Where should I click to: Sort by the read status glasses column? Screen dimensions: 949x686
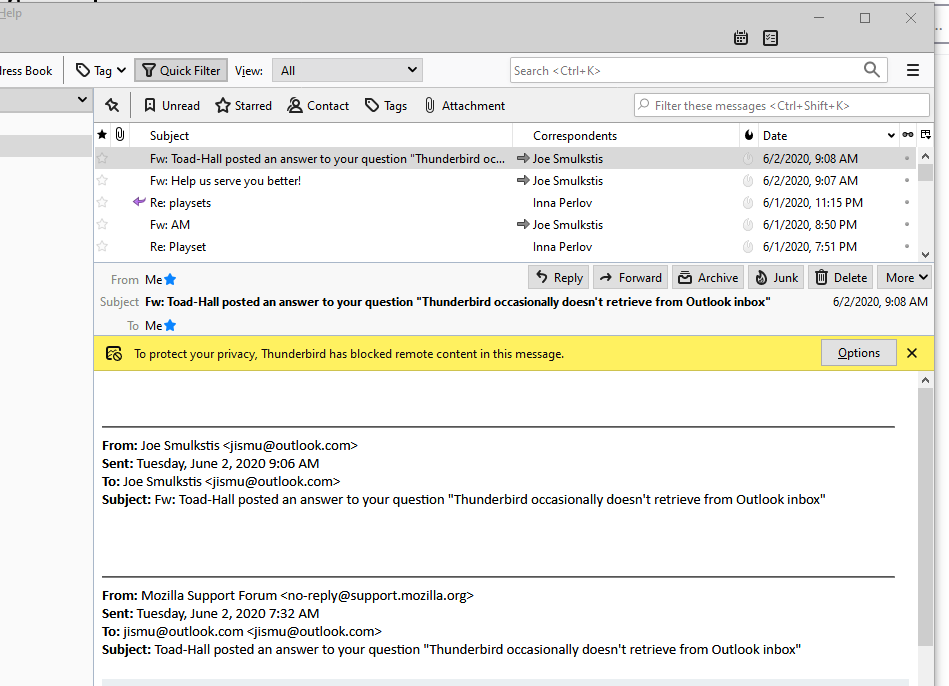tap(907, 135)
